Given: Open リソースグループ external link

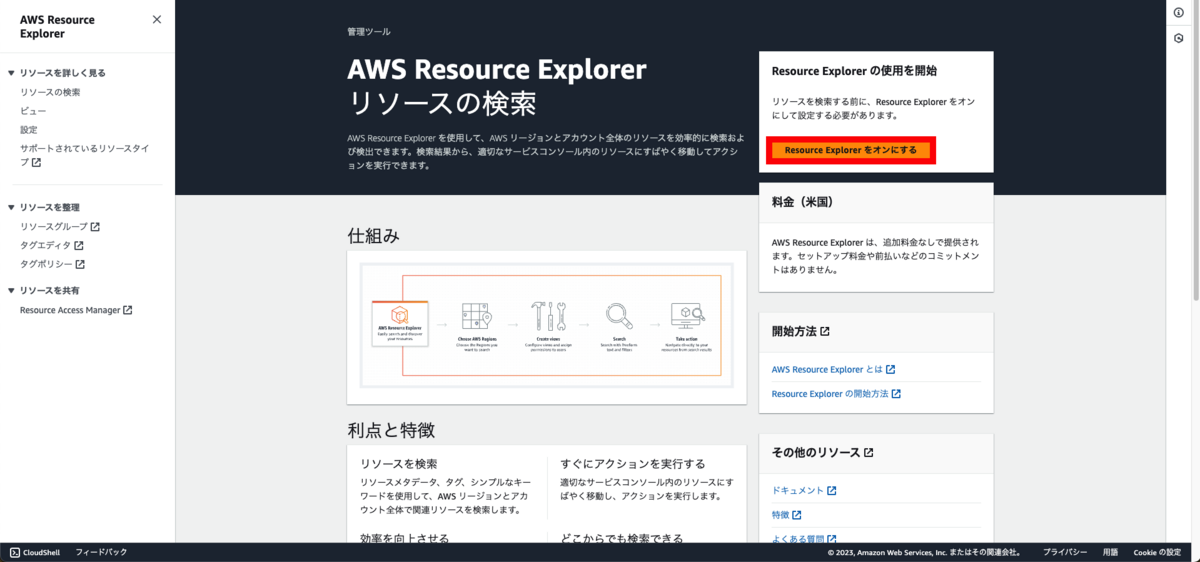Looking at the screenshot, I should [x=60, y=227].
